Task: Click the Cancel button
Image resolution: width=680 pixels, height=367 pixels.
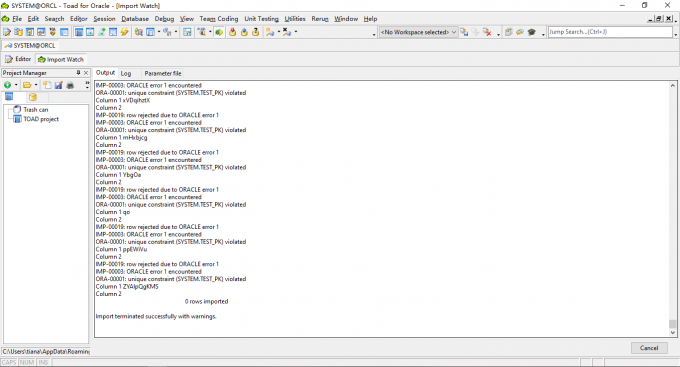Action: [649, 348]
